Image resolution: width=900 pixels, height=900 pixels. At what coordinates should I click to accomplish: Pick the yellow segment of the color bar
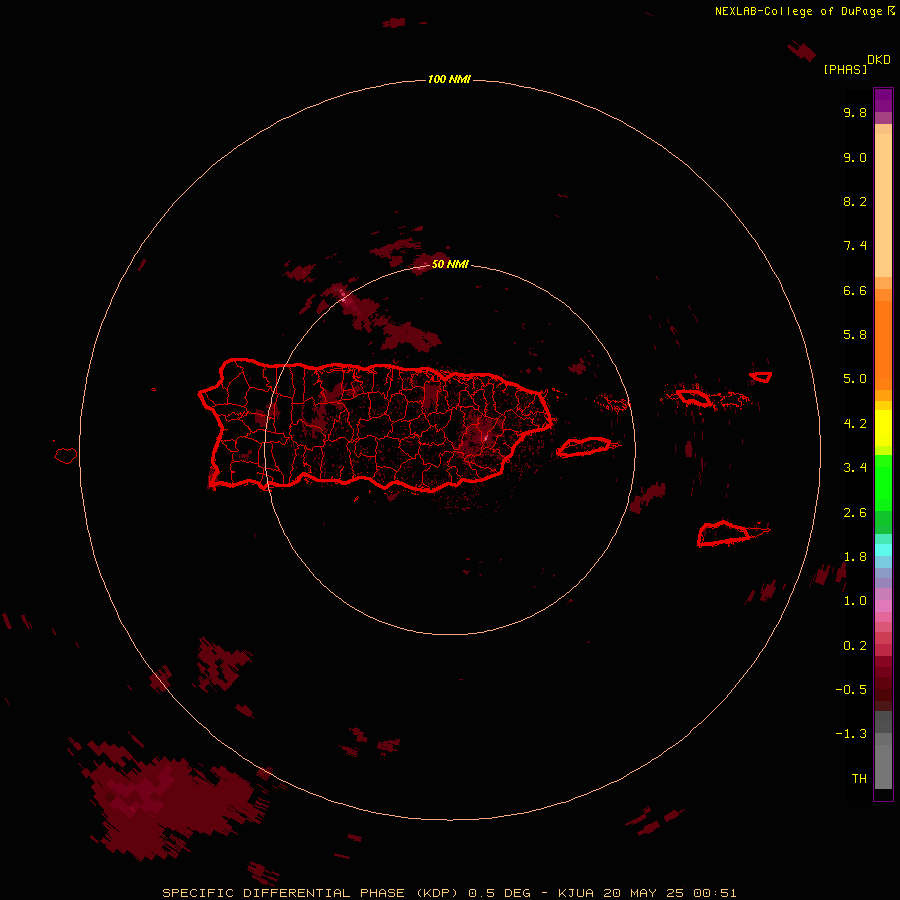[x=883, y=428]
